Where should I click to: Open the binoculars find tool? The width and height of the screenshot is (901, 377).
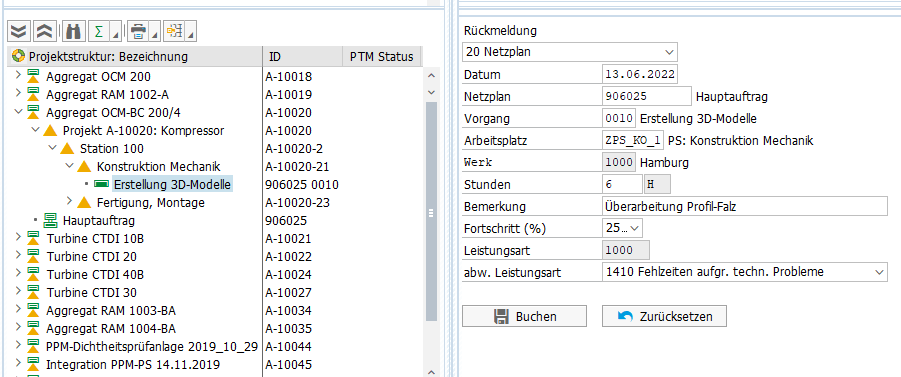pyautogui.click(x=73, y=32)
